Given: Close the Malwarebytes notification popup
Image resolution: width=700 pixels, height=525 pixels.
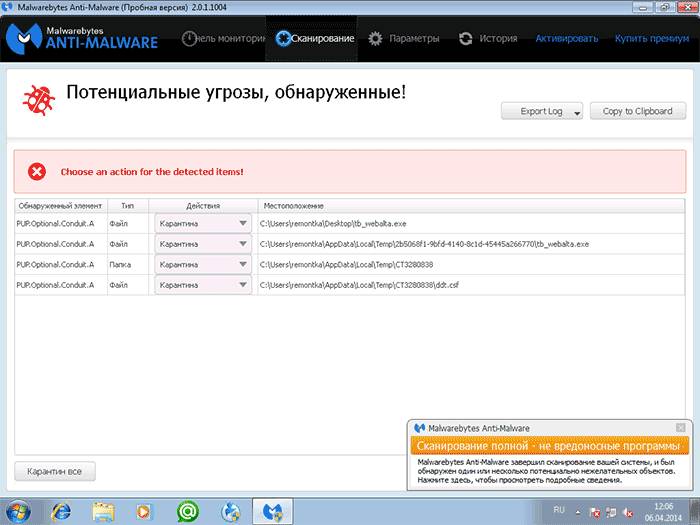Looking at the screenshot, I should click(x=681, y=427).
